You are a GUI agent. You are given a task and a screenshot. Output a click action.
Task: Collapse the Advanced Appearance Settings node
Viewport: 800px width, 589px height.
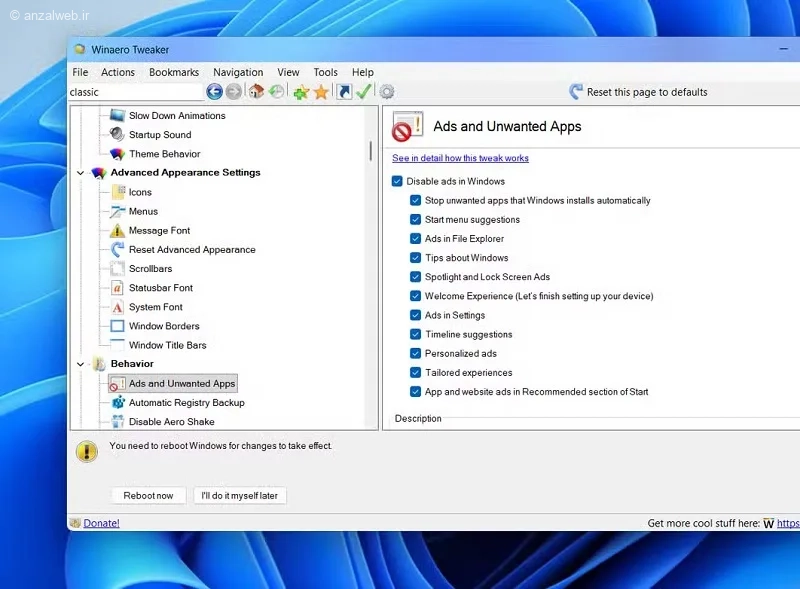click(80, 173)
